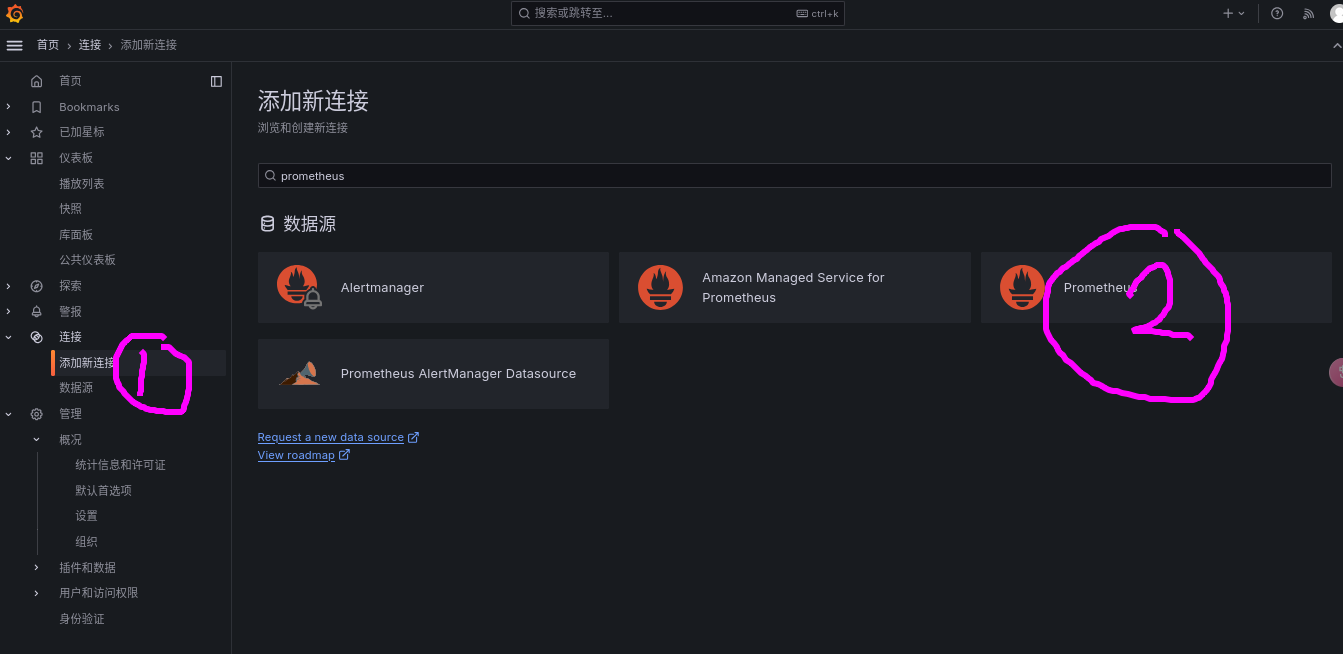Screen dimensions: 1343x654
Task: Open 数据源 under 连接 in sidebar
Action: 76,388
